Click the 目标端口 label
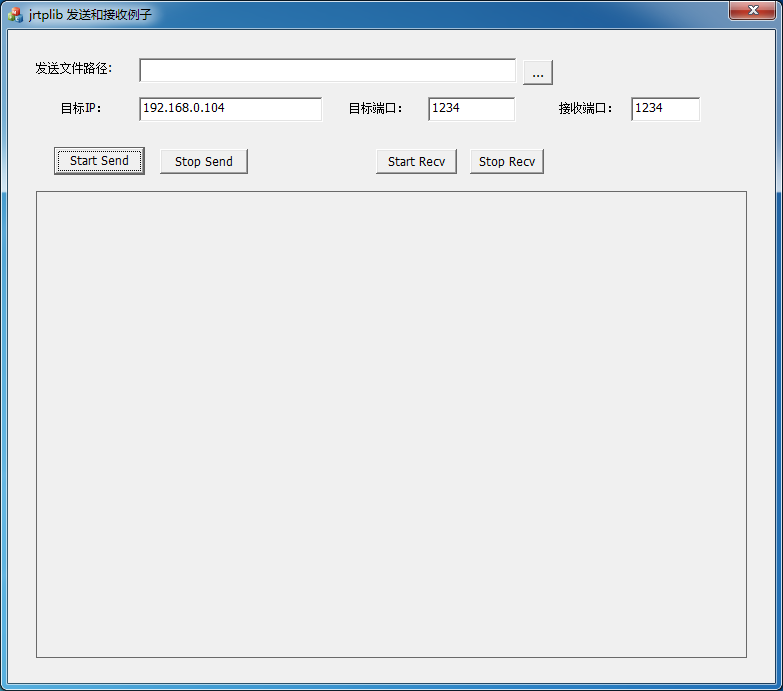 pyautogui.click(x=375, y=108)
